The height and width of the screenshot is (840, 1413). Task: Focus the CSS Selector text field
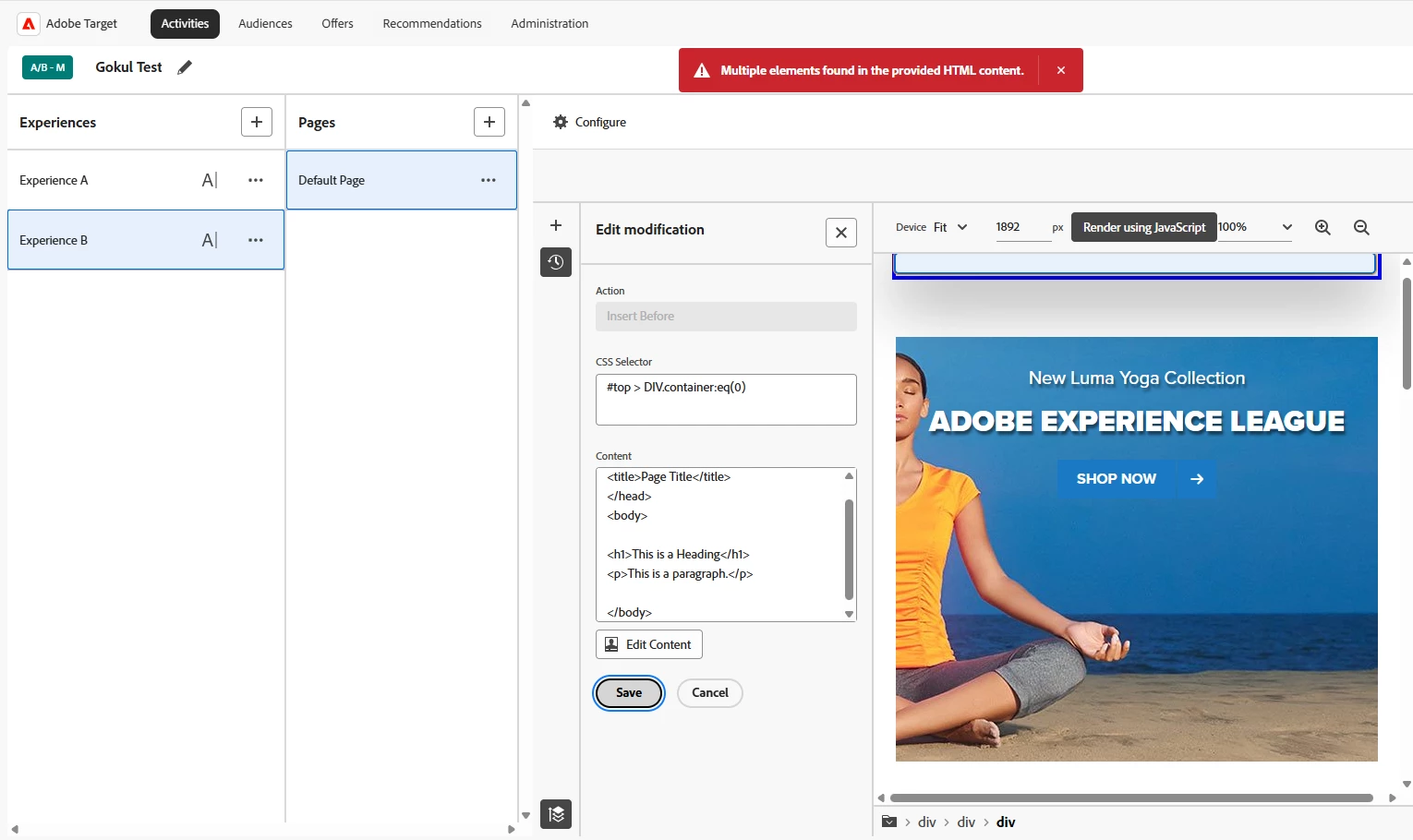(x=726, y=400)
